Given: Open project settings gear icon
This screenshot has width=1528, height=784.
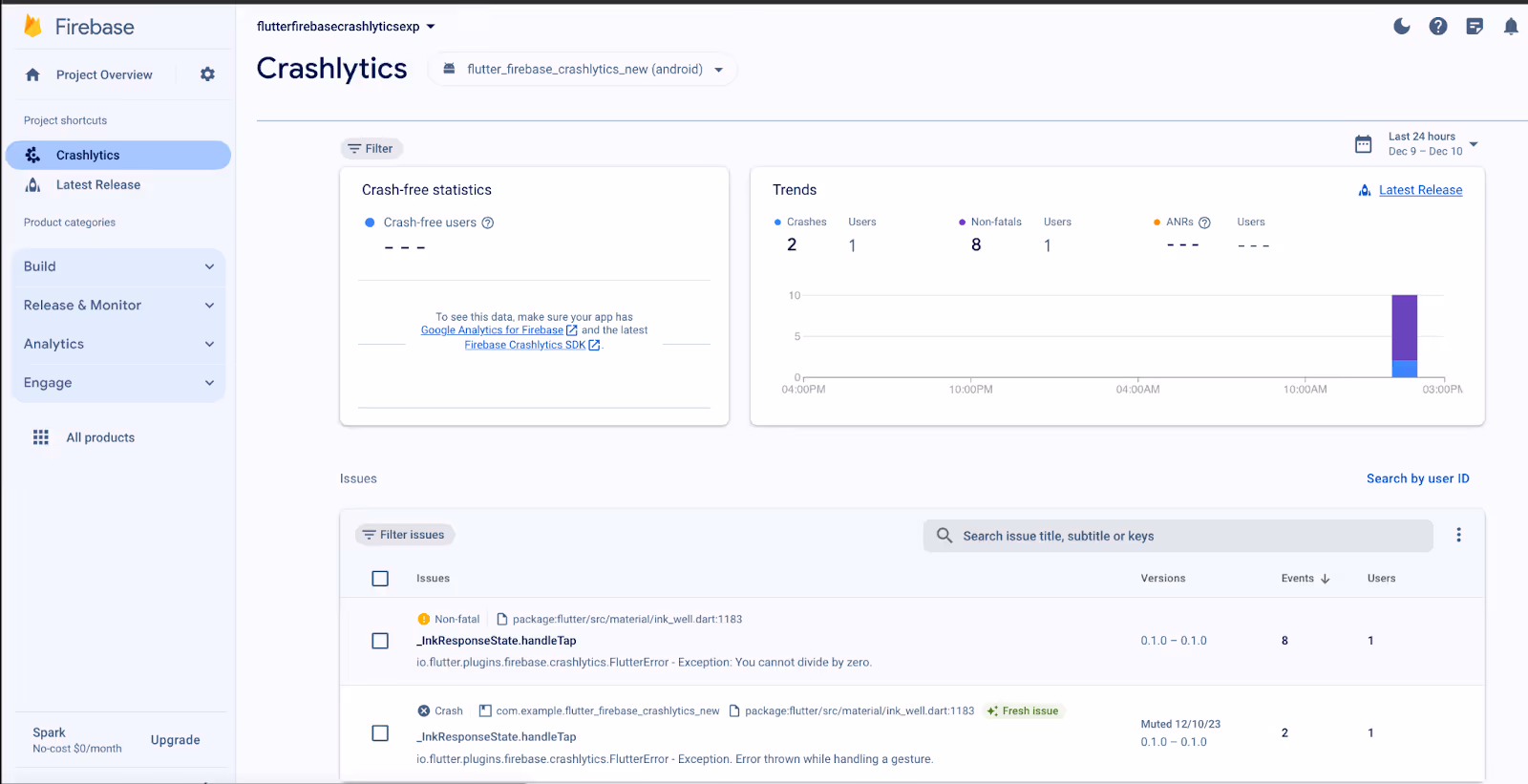Looking at the screenshot, I should (207, 74).
